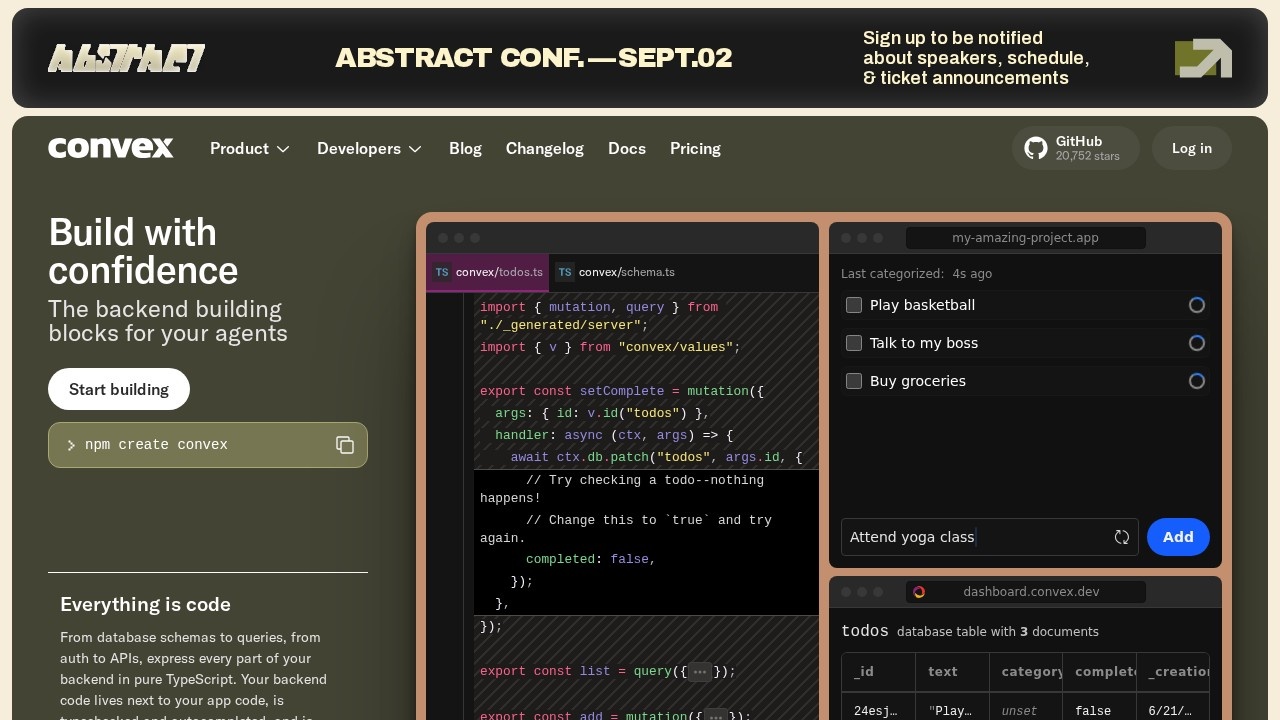
Task: Click the export const setComplete code line
Action: point(622,391)
